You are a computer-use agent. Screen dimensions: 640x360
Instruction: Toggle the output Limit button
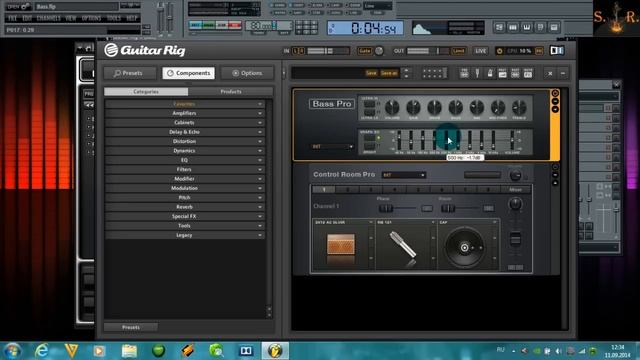pyautogui.click(x=458, y=51)
